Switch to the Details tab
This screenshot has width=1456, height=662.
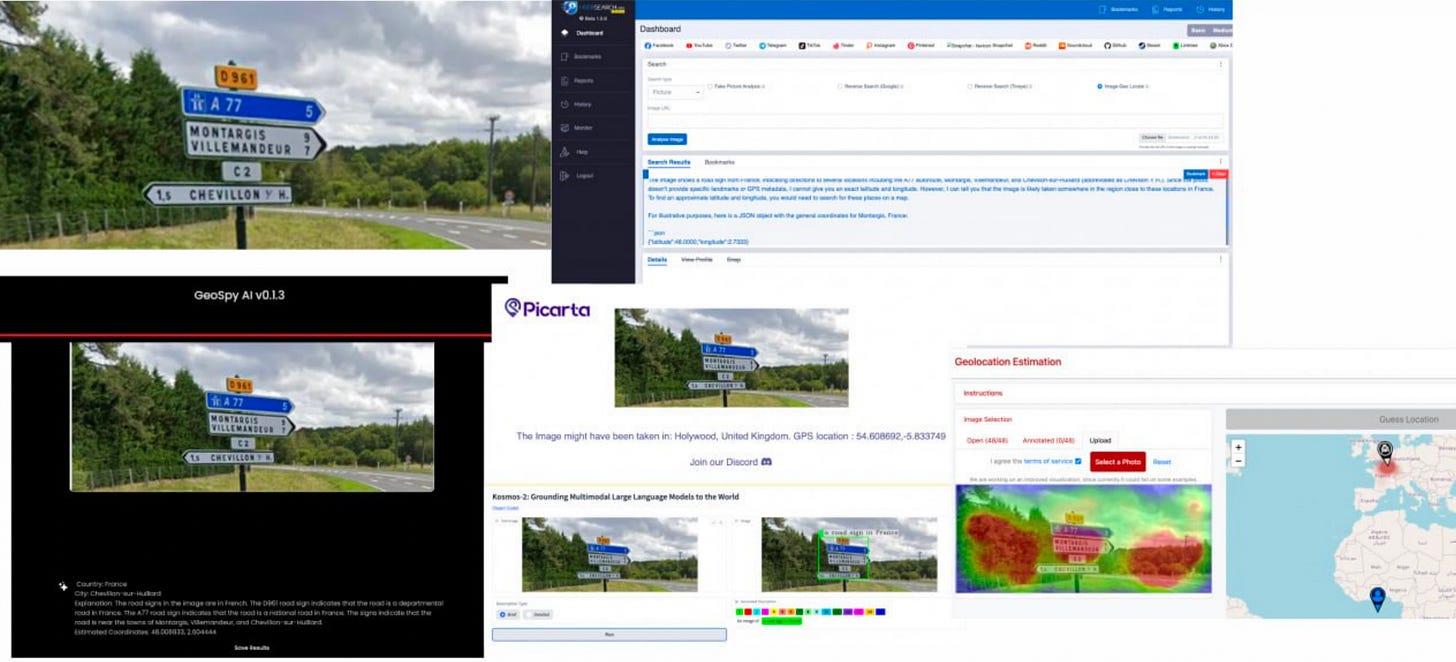657,260
